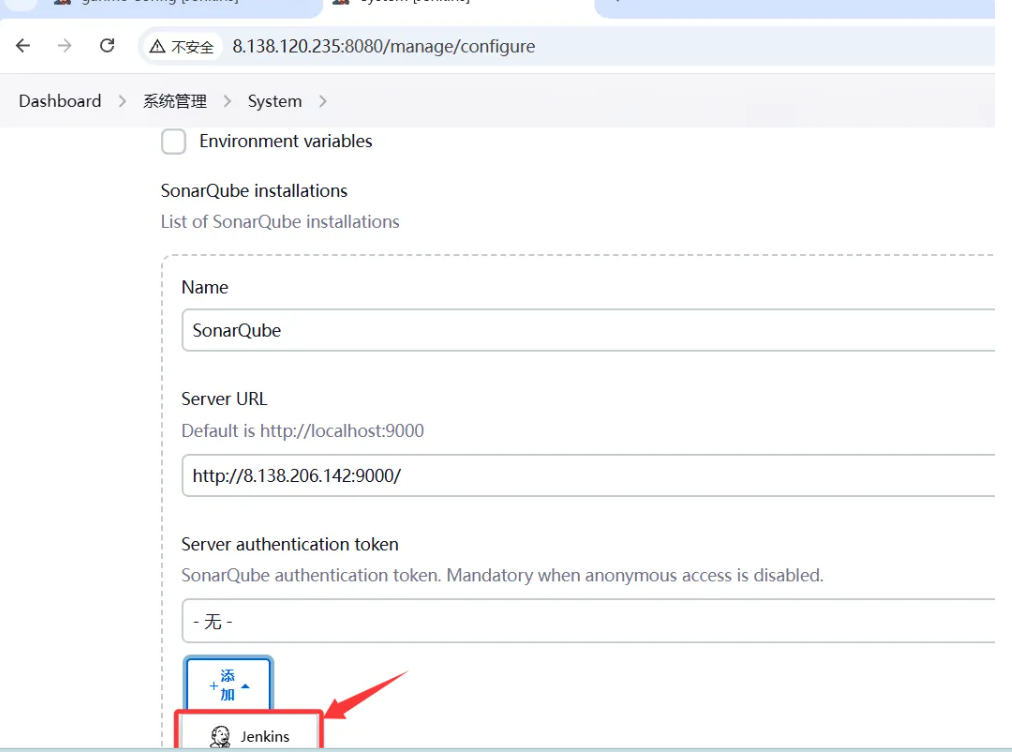Open the server authentication token dropdown

click(x=588, y=621)
